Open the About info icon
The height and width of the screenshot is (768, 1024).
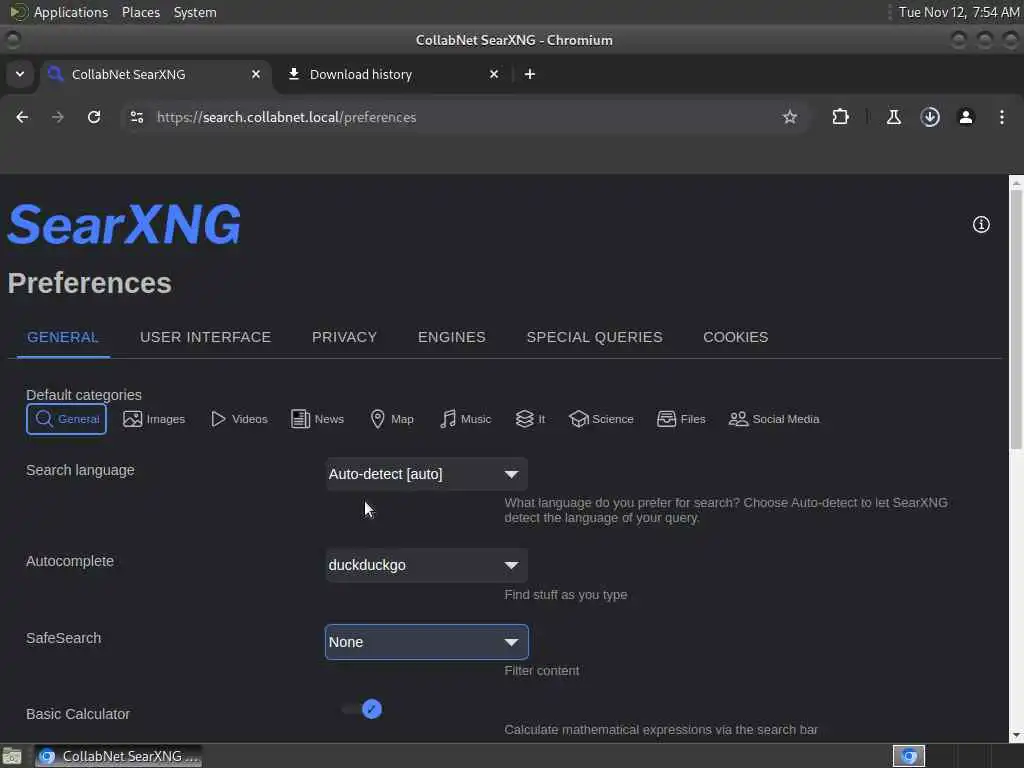click(x=981, y=224)
